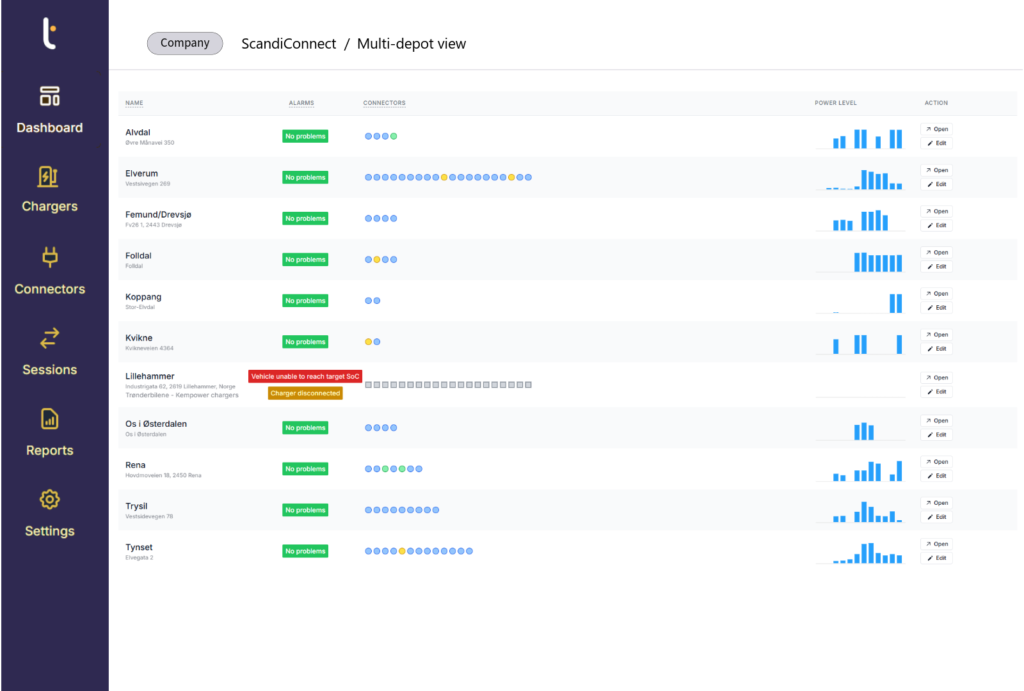Open Settings gear icon
The image size is (1024, 691).
coord(49,499)
